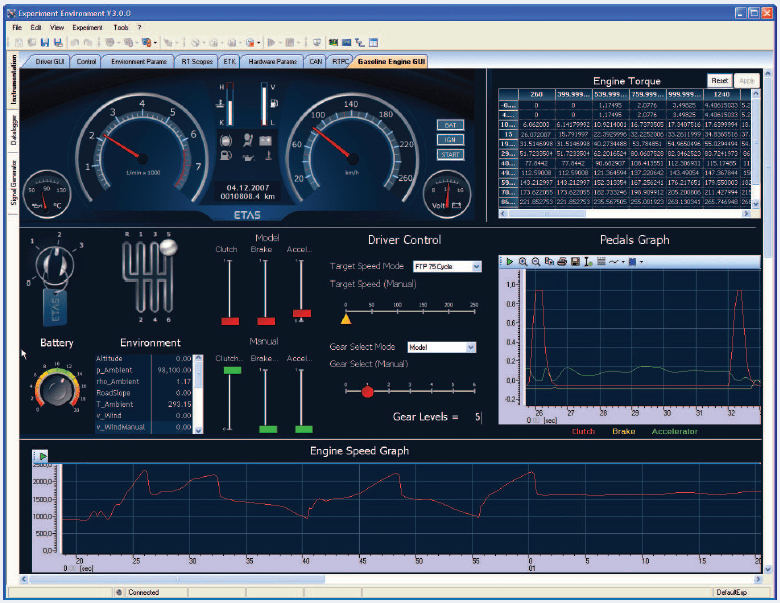Click the play/start experiment toolbar icon
Image resolution: width=780 pixels, height=603 pixels.
point(271,43)
